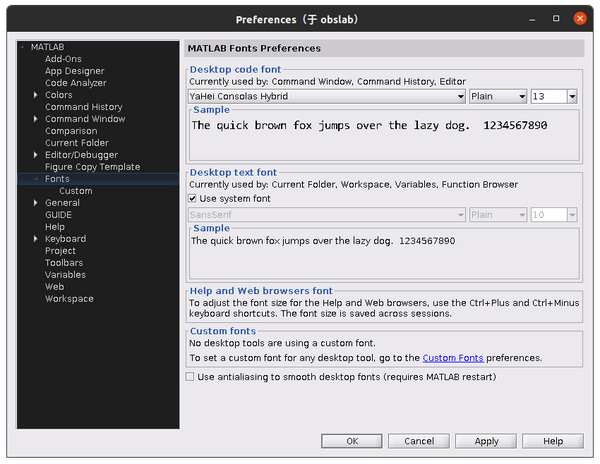Select Current Folder preferences
Image resolution: width=600 pixels, height=464 pixels.
[77, 143]
